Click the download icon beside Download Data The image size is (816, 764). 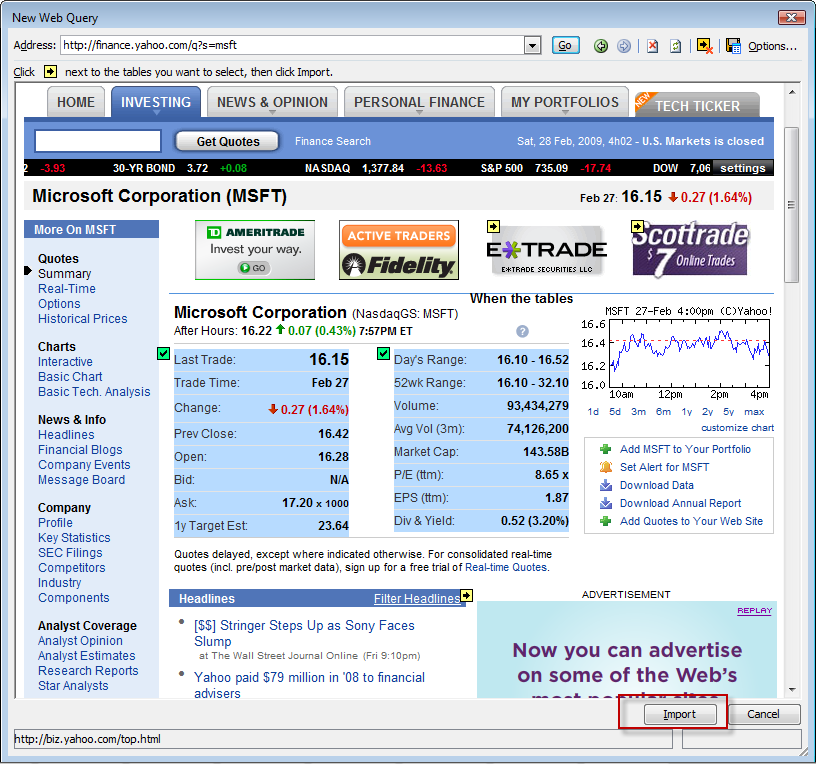[x=605, y=485]
